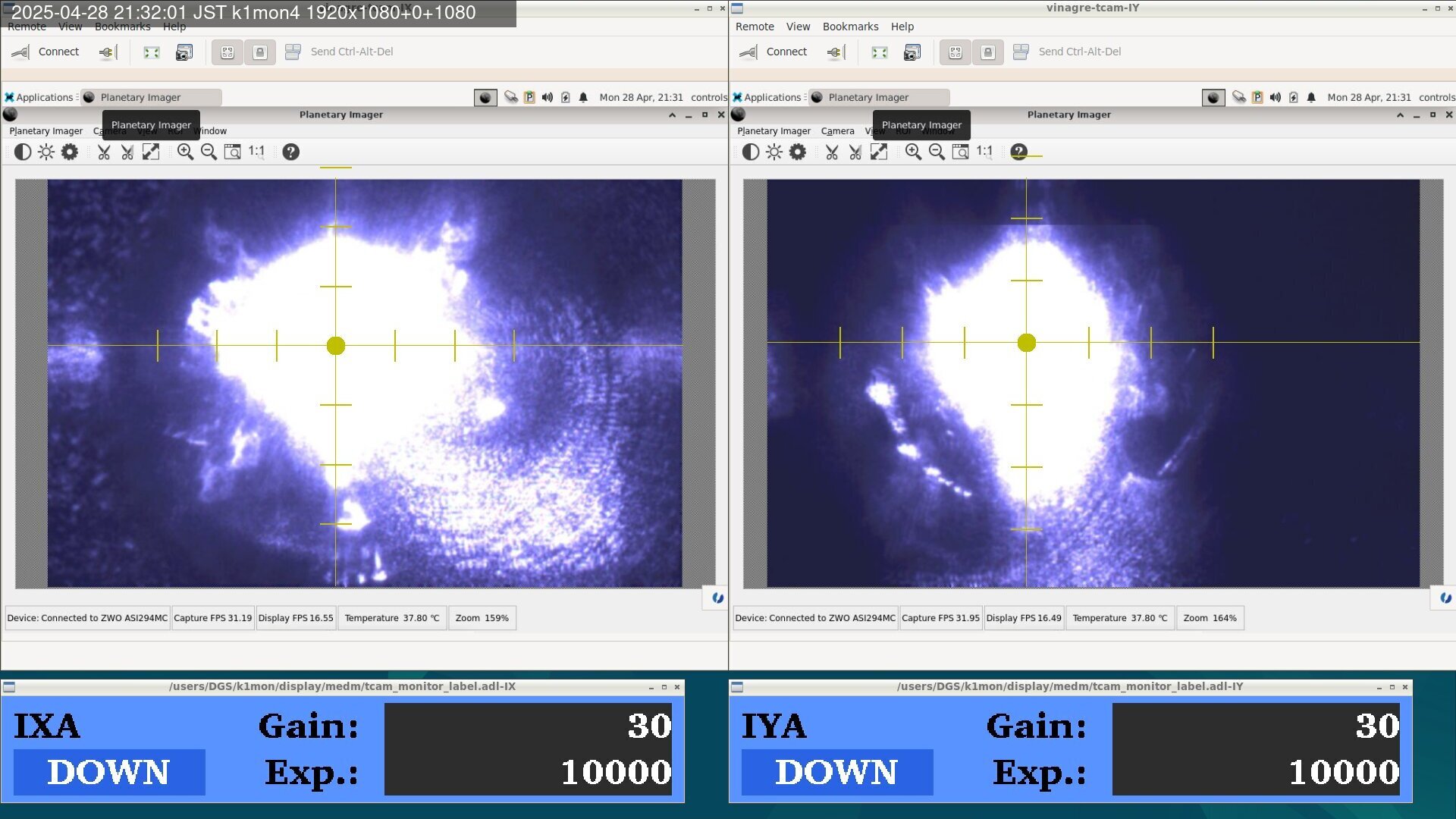
Task: Click the IYA Gain value field
Action: pos(1256,726)
